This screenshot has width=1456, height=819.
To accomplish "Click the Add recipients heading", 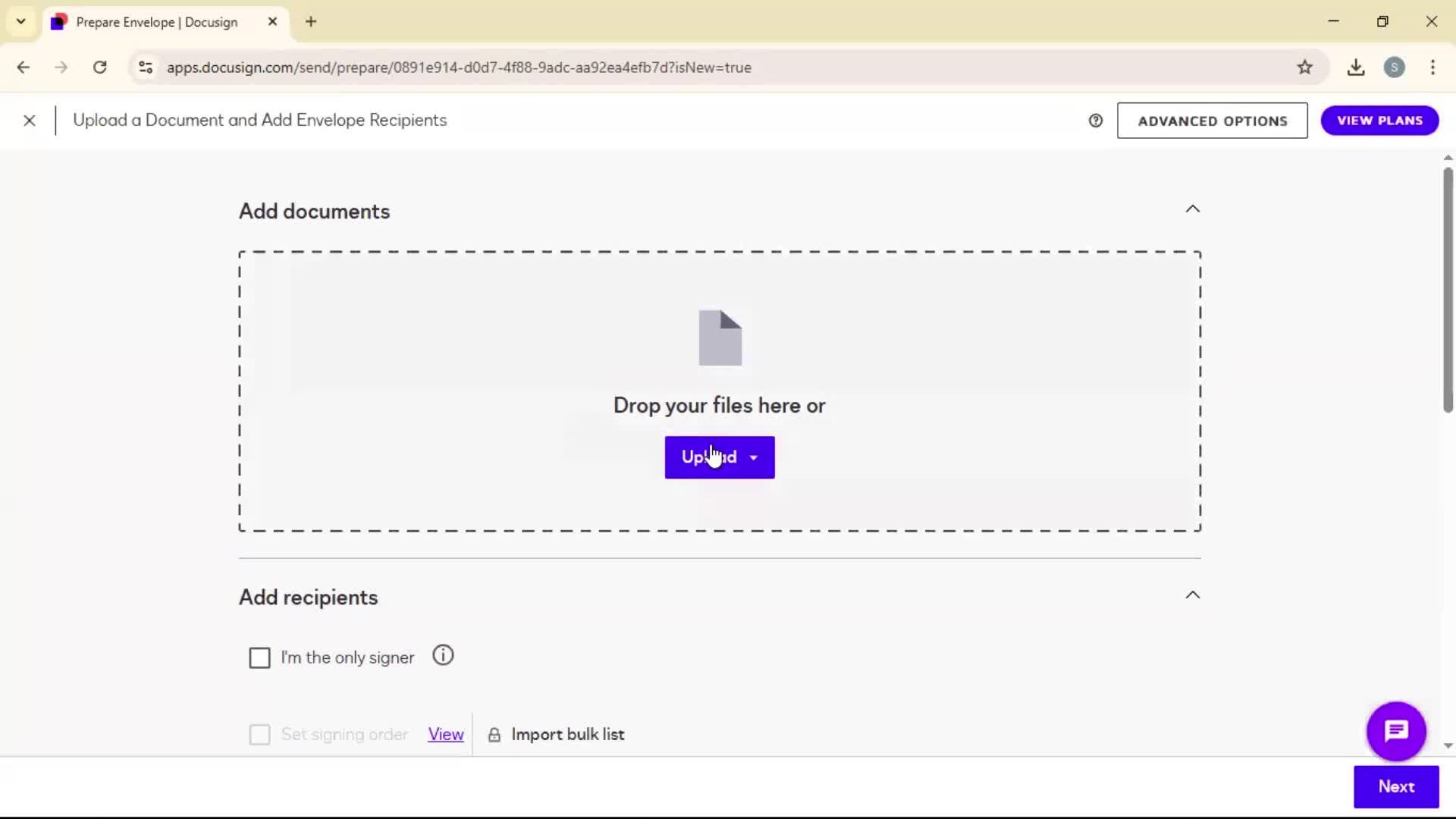I will pos(308,598).
